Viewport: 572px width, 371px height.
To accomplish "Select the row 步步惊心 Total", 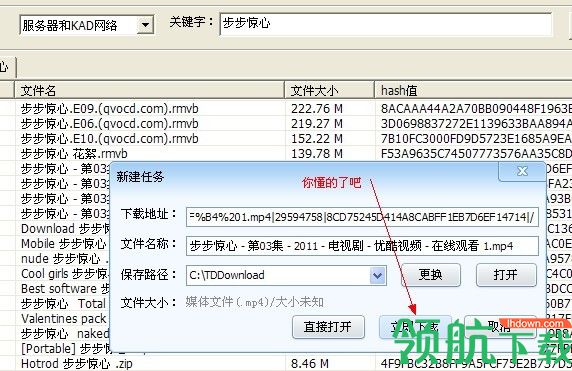I will tap(63, 304).
